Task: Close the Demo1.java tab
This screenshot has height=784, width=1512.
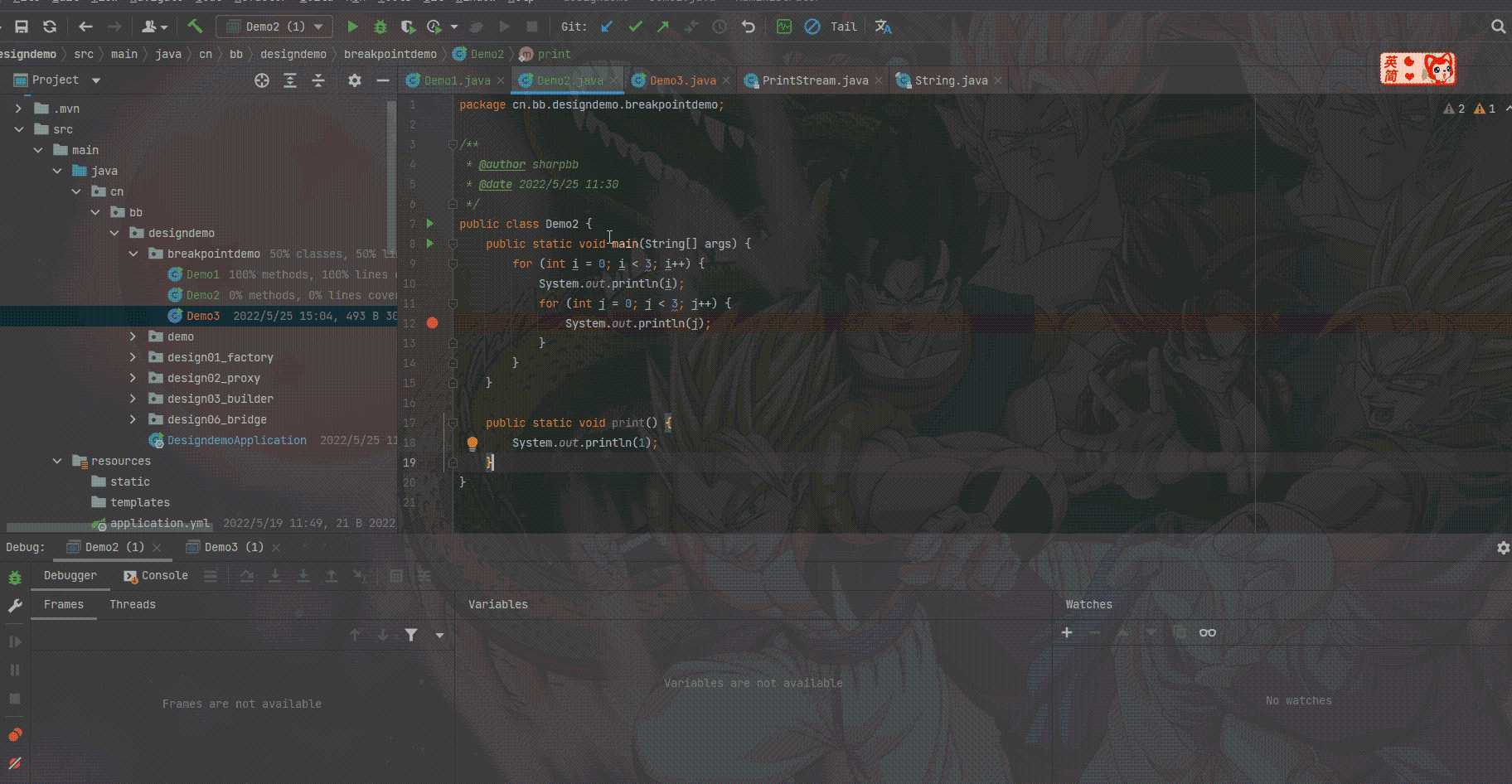Action: [501, 80]
